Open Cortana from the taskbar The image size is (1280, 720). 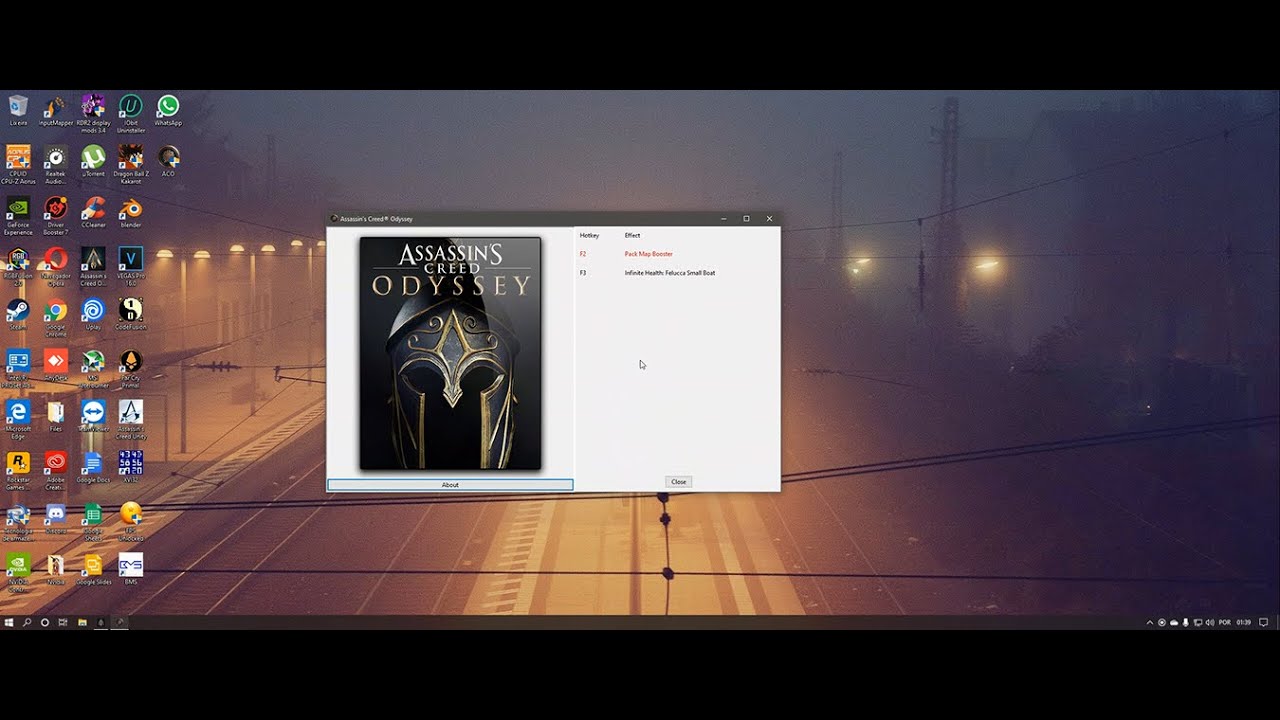[45, 622]
